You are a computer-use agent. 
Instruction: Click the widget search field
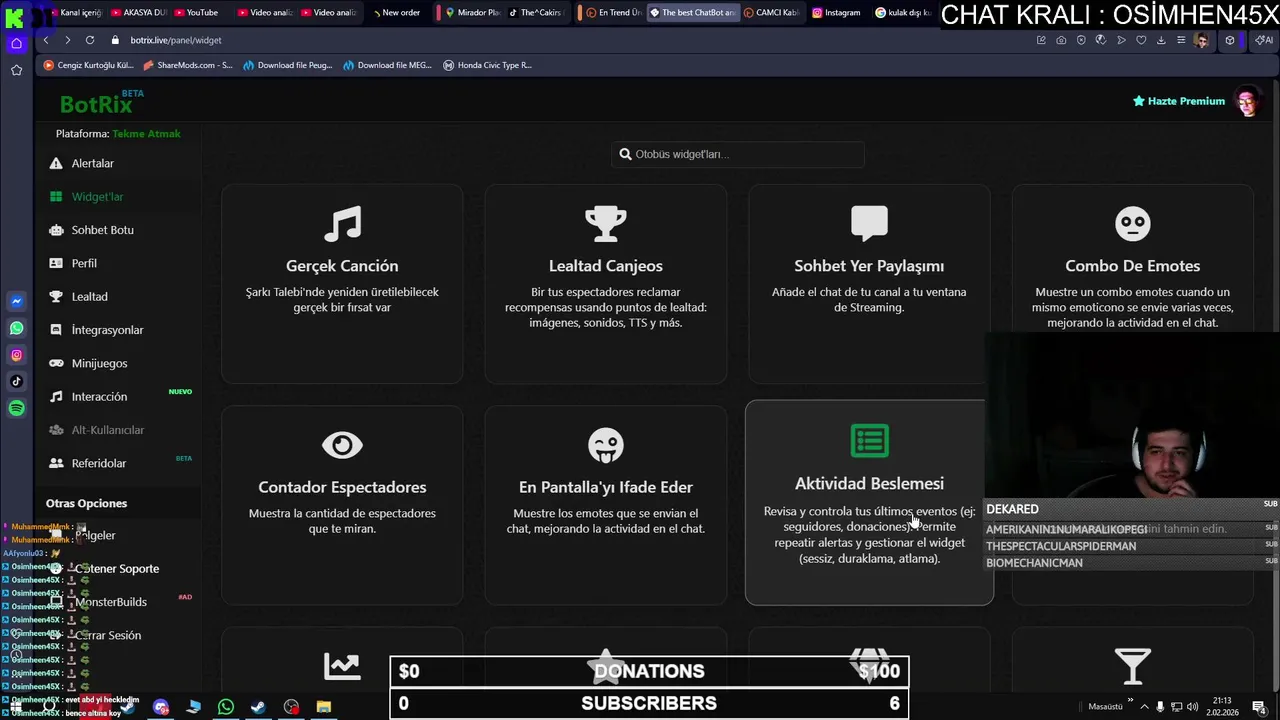click(738, 154)
